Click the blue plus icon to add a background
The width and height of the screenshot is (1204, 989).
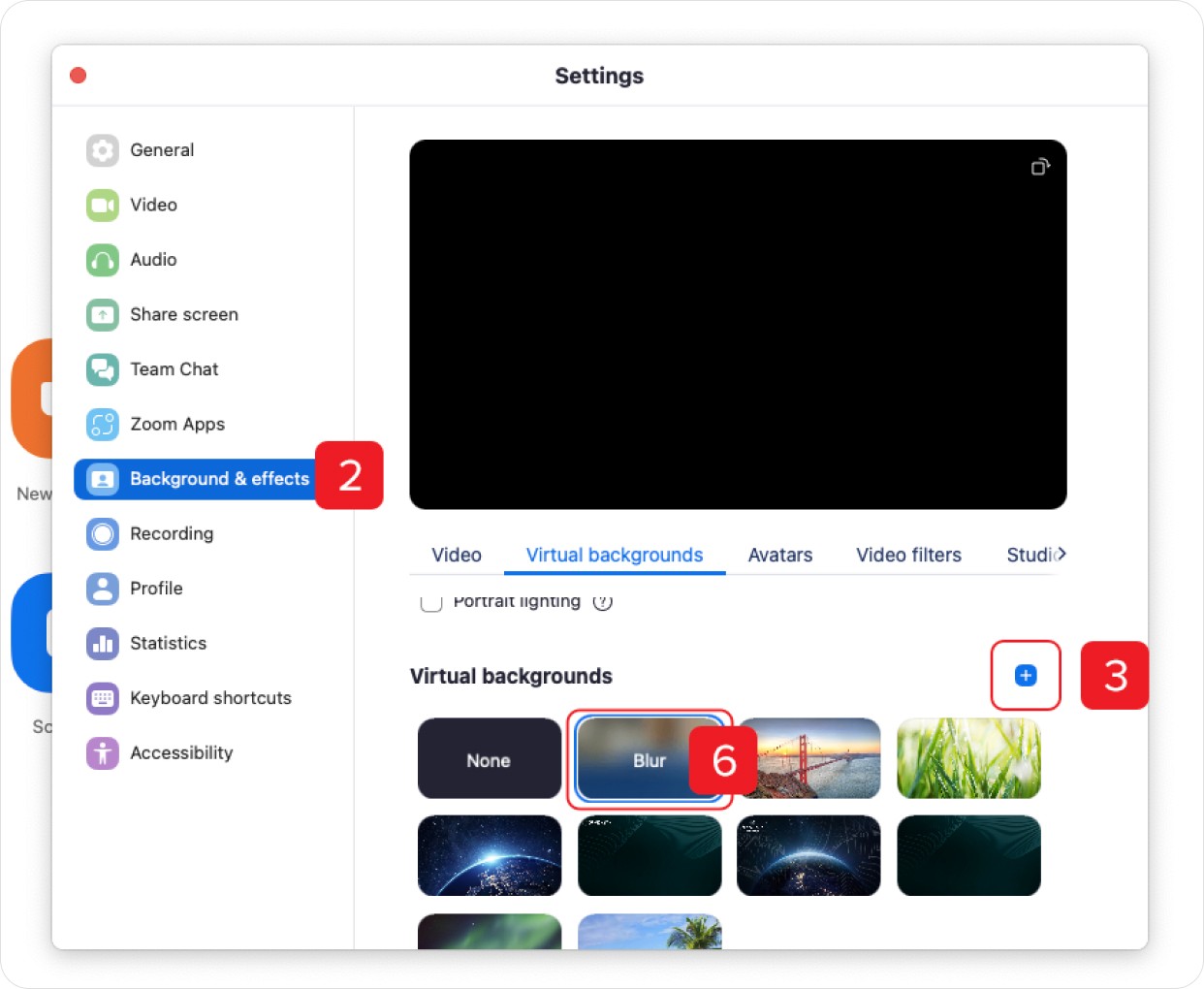pos(1026,676)
